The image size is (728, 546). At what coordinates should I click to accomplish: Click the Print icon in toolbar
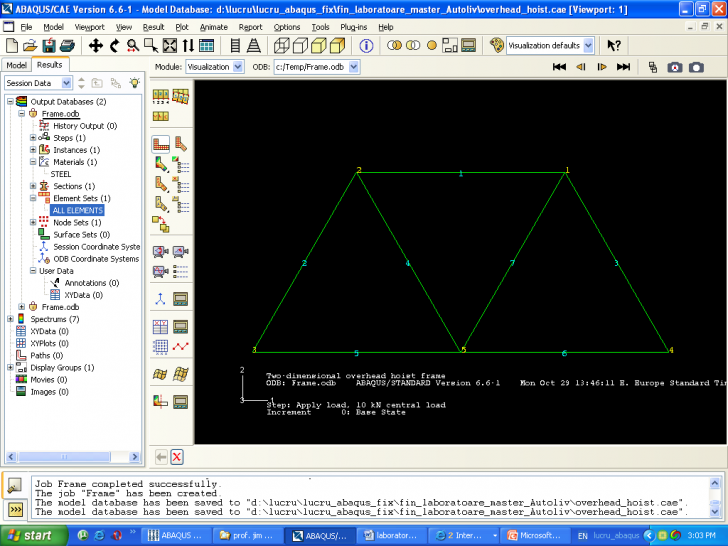click(x=65, y=45)
